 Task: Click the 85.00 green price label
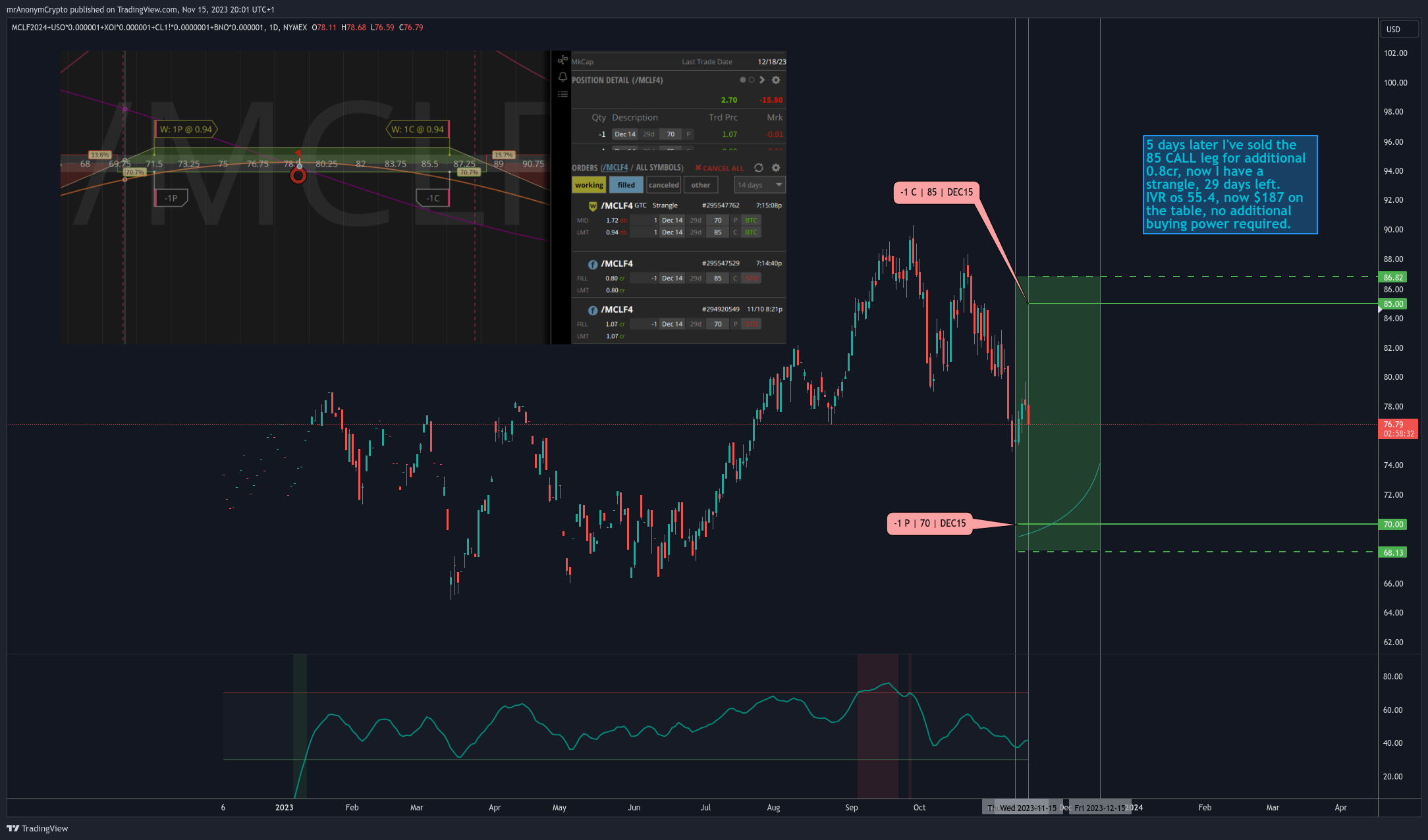coord(1393,304)
